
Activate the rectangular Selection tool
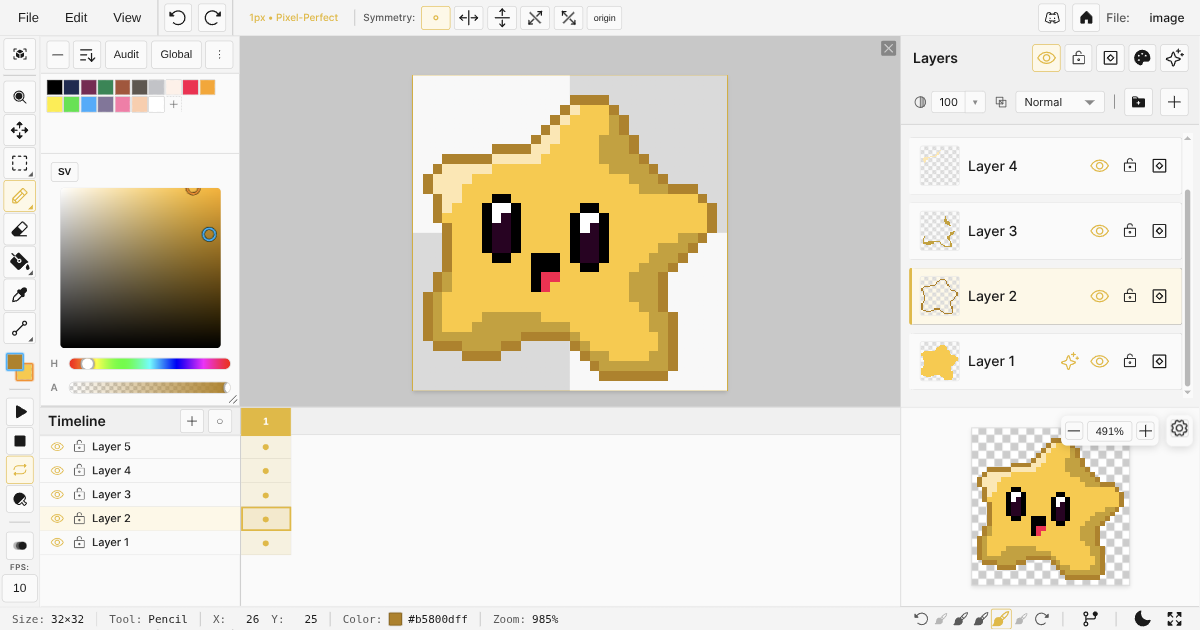pyautogui.click(x=19, y=163)
